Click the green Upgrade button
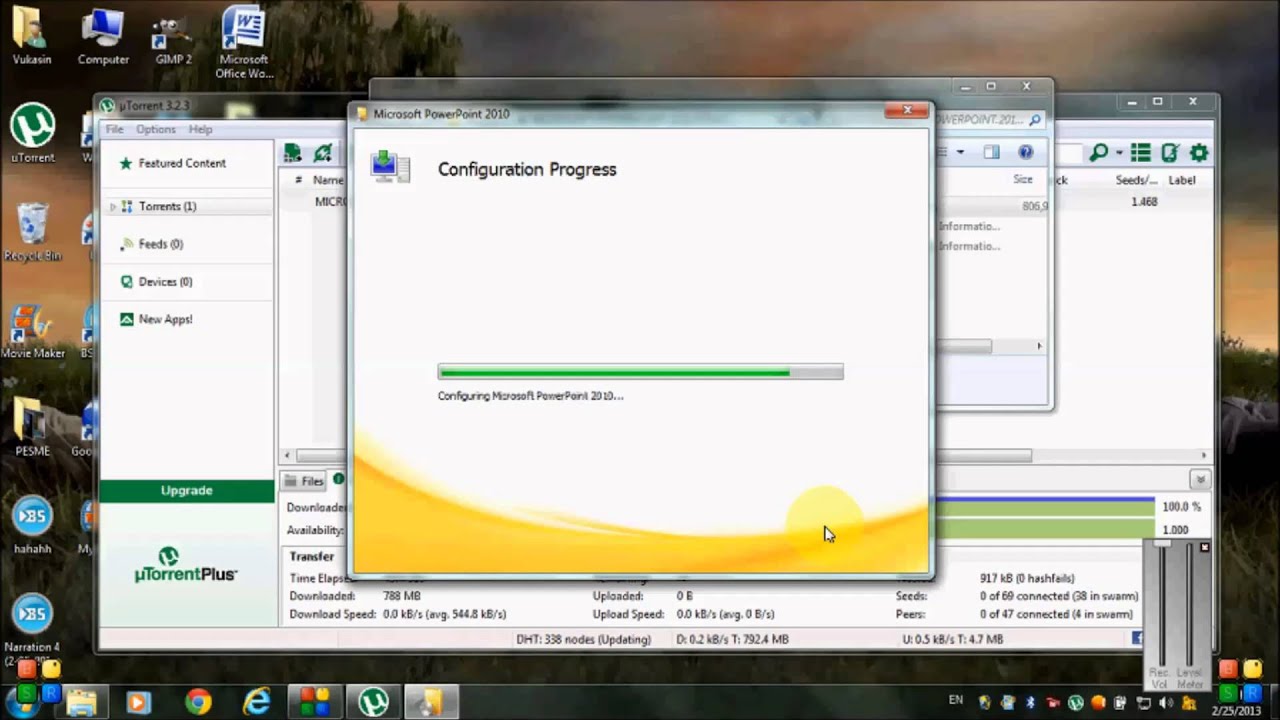The width and height of the screenshot is (1280, 720). (x=187, y=490)
